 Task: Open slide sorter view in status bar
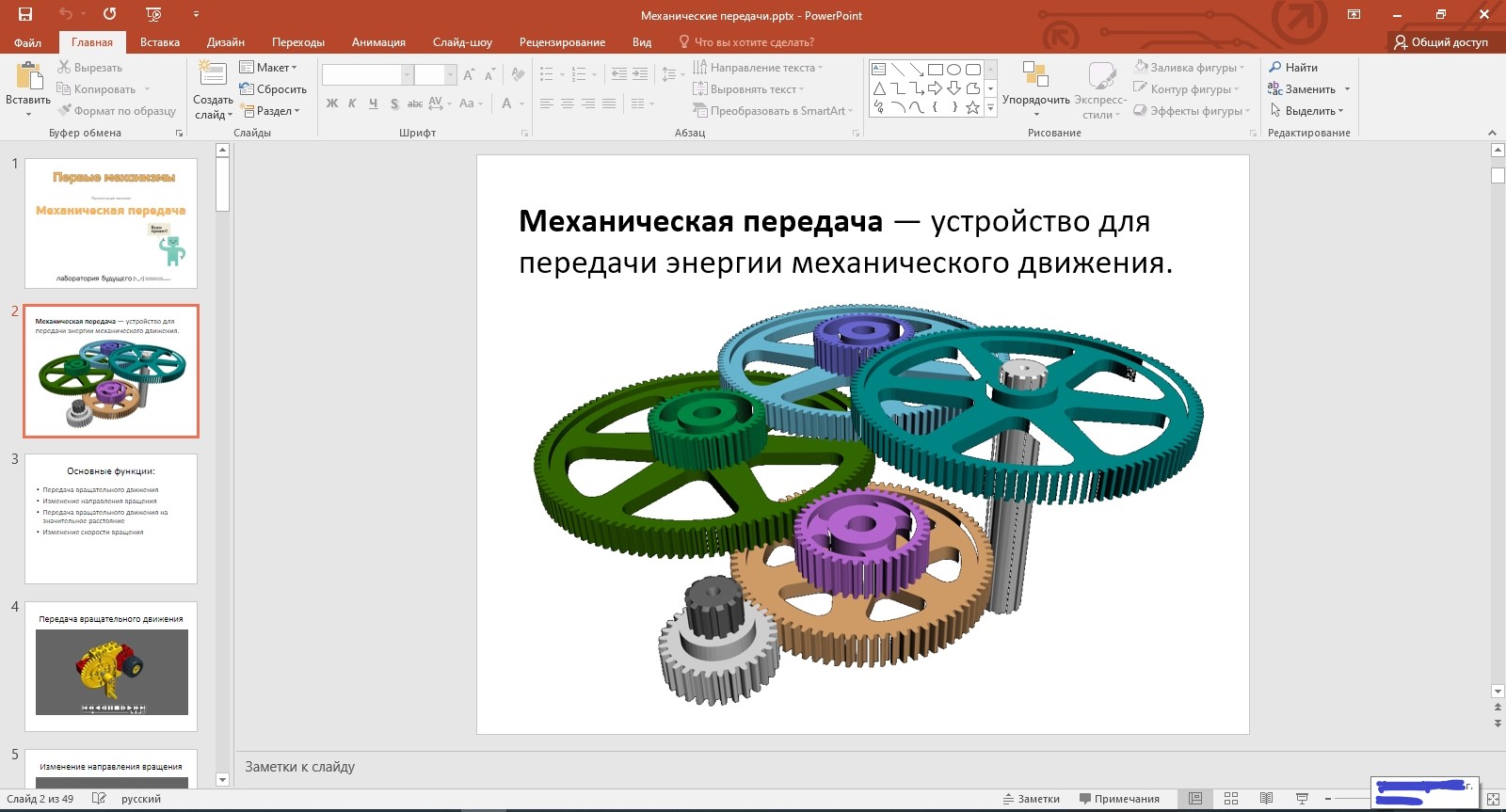1231,799
